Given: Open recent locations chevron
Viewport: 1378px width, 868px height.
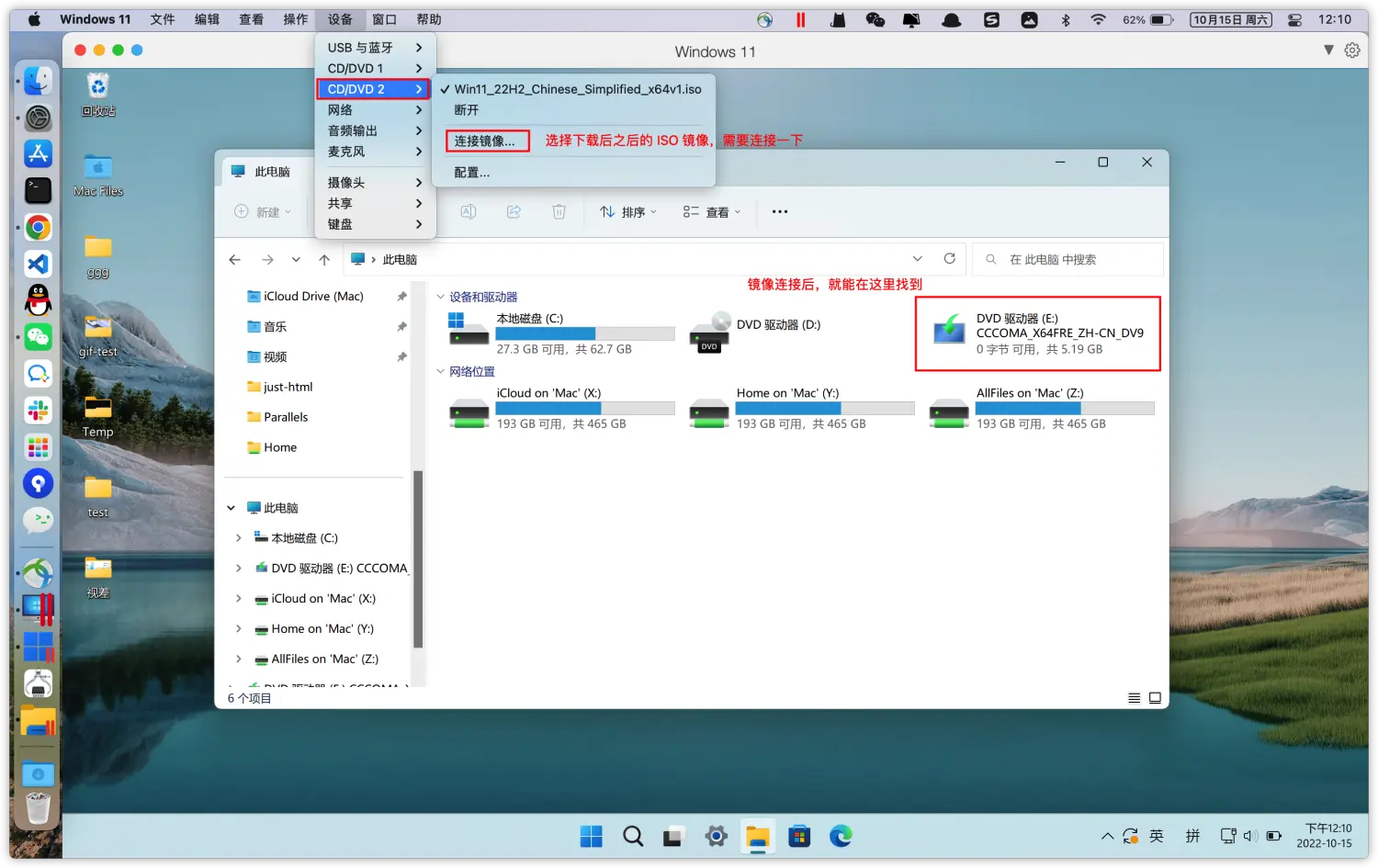Looking at the screenshot, I should click(x=296, y=260).
